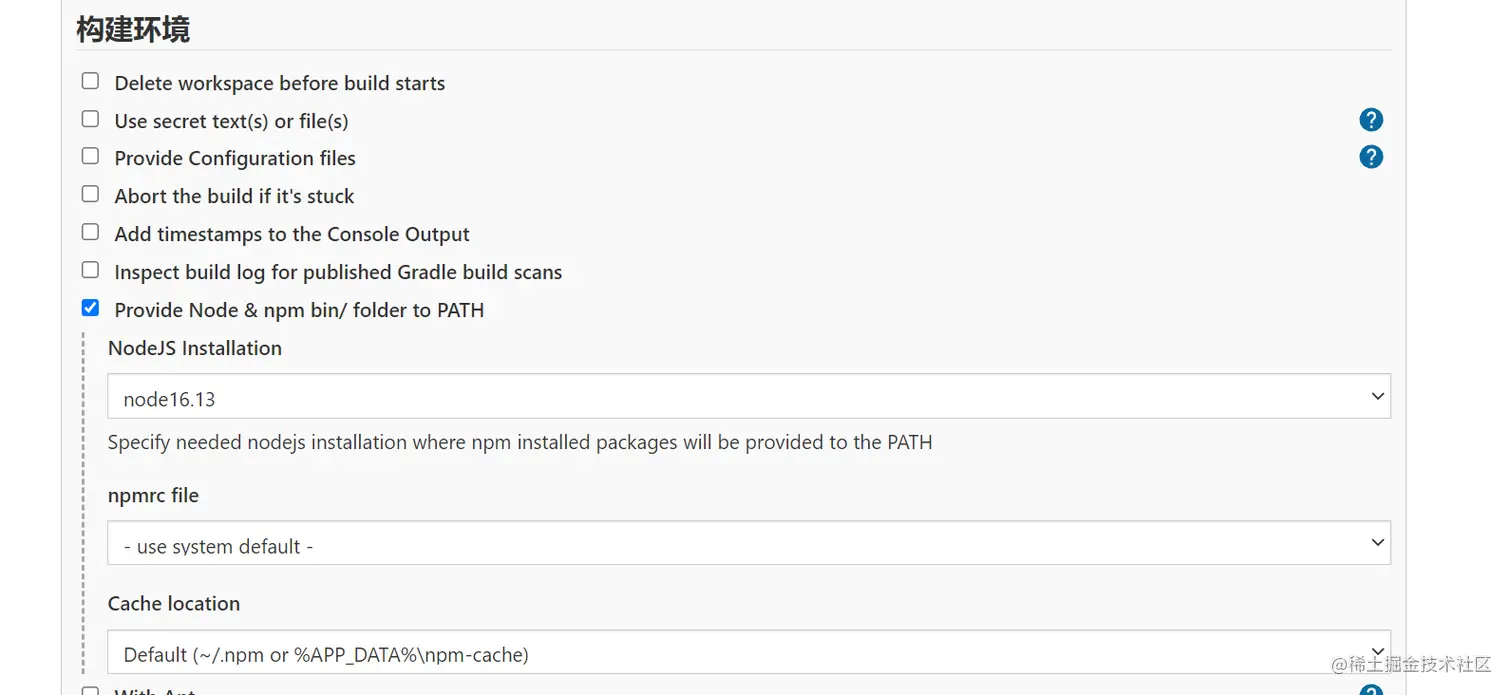Viewport: 1512px width, 695px height.
Task: Click the 构建环境 section heading
Action: 133,29
